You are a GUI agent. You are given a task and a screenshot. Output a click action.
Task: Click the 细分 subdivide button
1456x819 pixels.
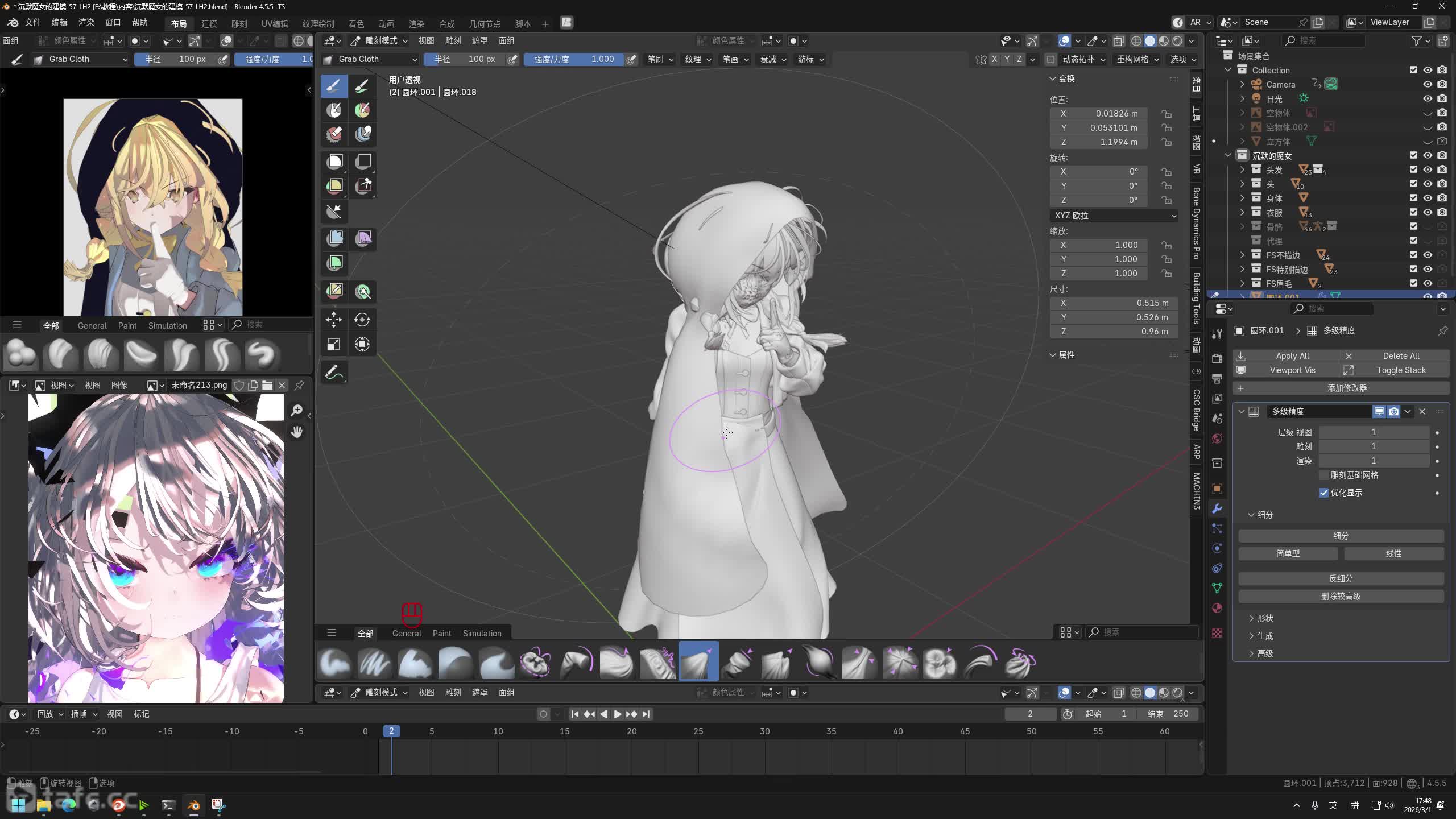(x=1341, y=536)
